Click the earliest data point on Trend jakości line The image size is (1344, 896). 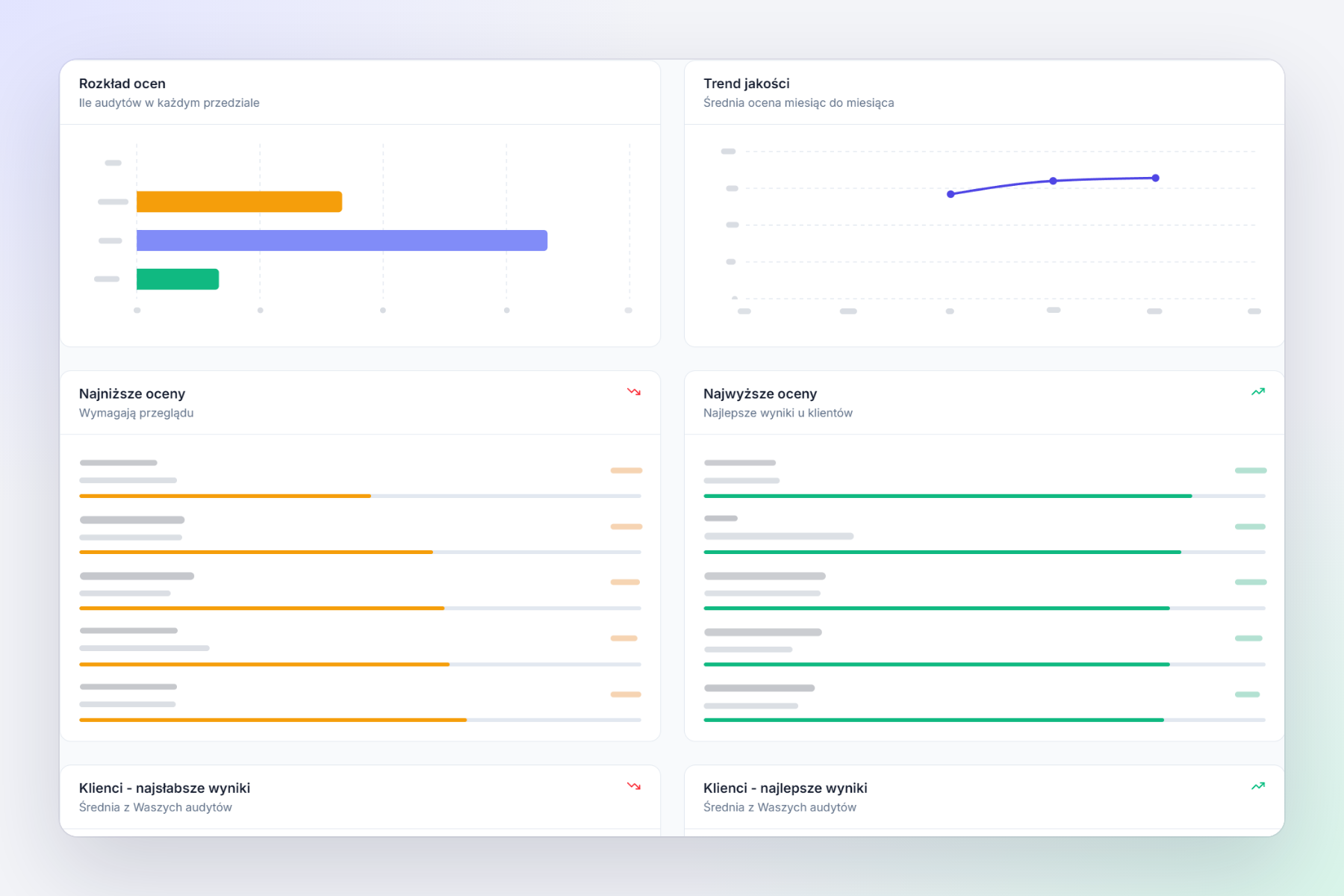pos(951,194)
